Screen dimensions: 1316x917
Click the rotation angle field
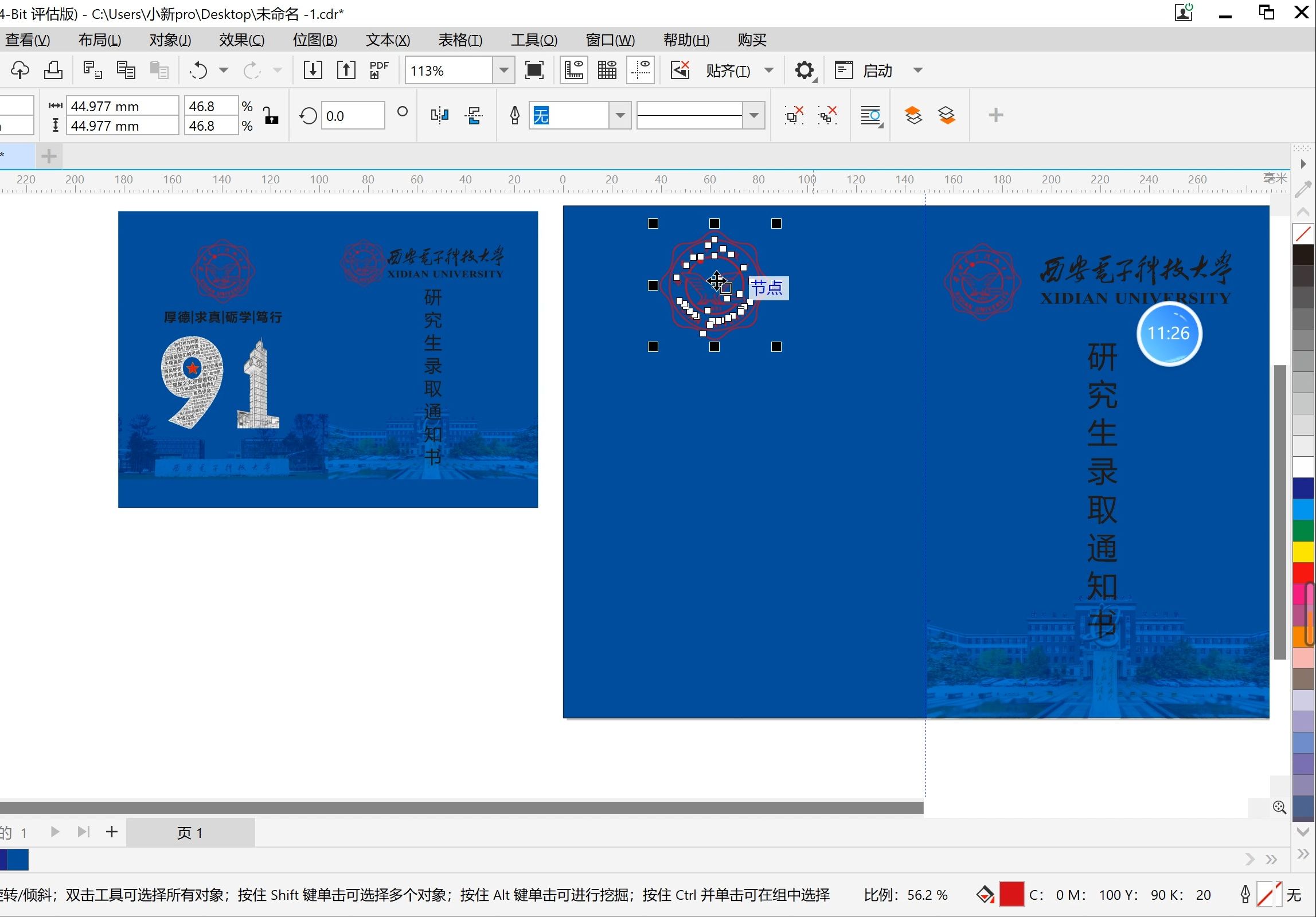[x=352, y=116]
